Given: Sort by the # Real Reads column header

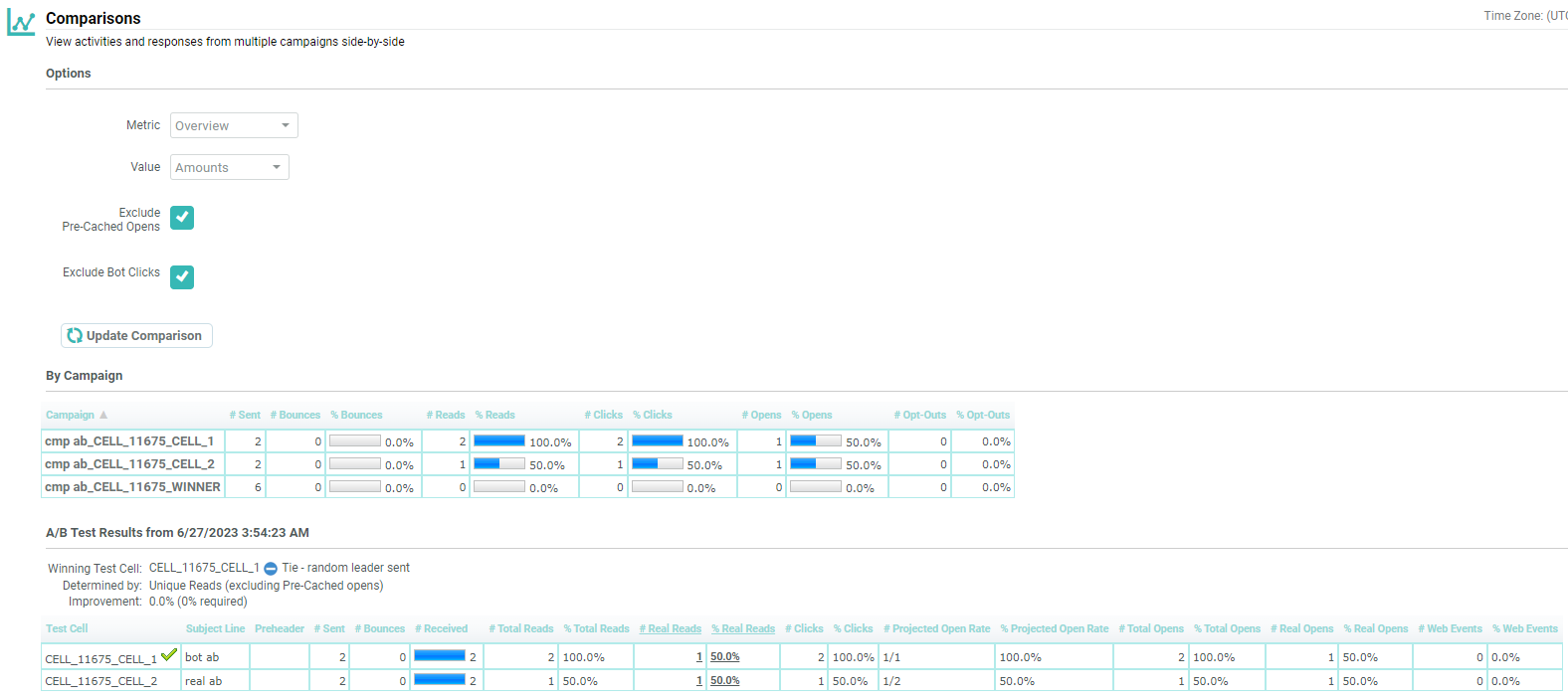Looking at the screenshot, I should click(670, 629).
